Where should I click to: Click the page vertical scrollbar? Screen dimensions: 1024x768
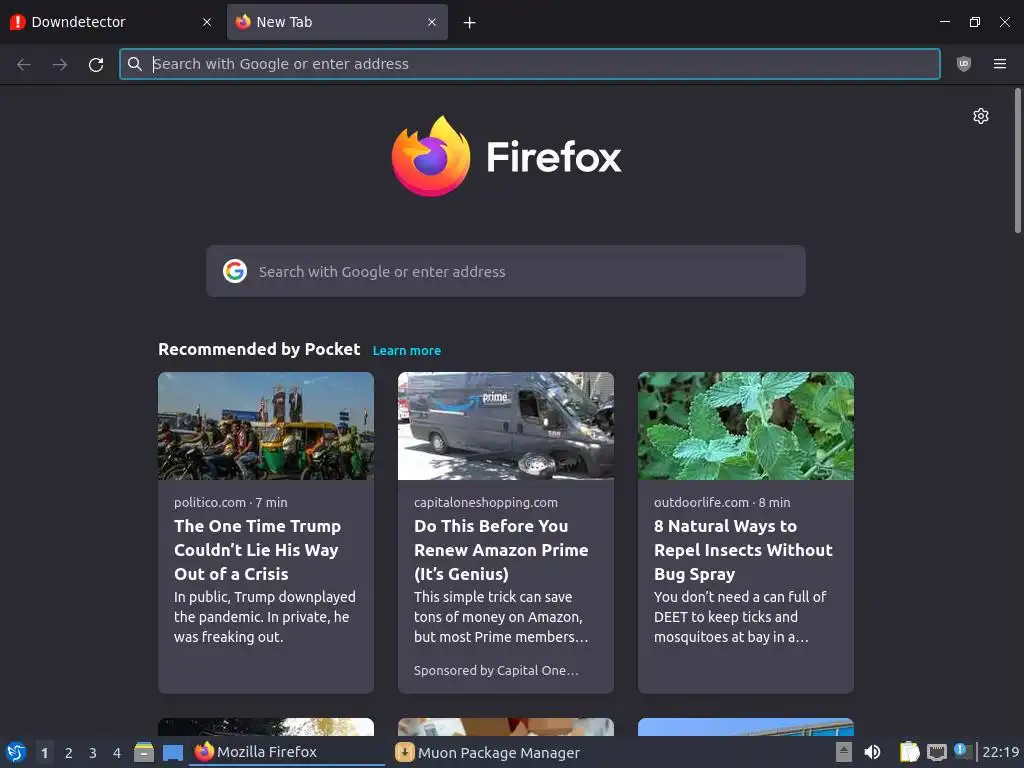(1017, 161)
